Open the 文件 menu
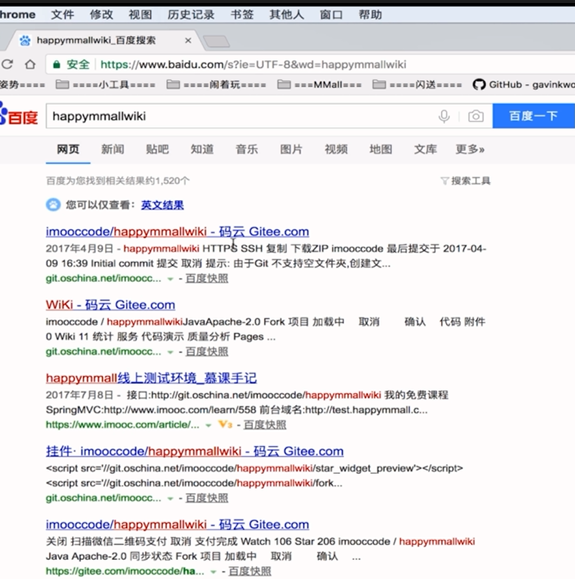Viewport: 575px width, 579px height. click(62, 15)
